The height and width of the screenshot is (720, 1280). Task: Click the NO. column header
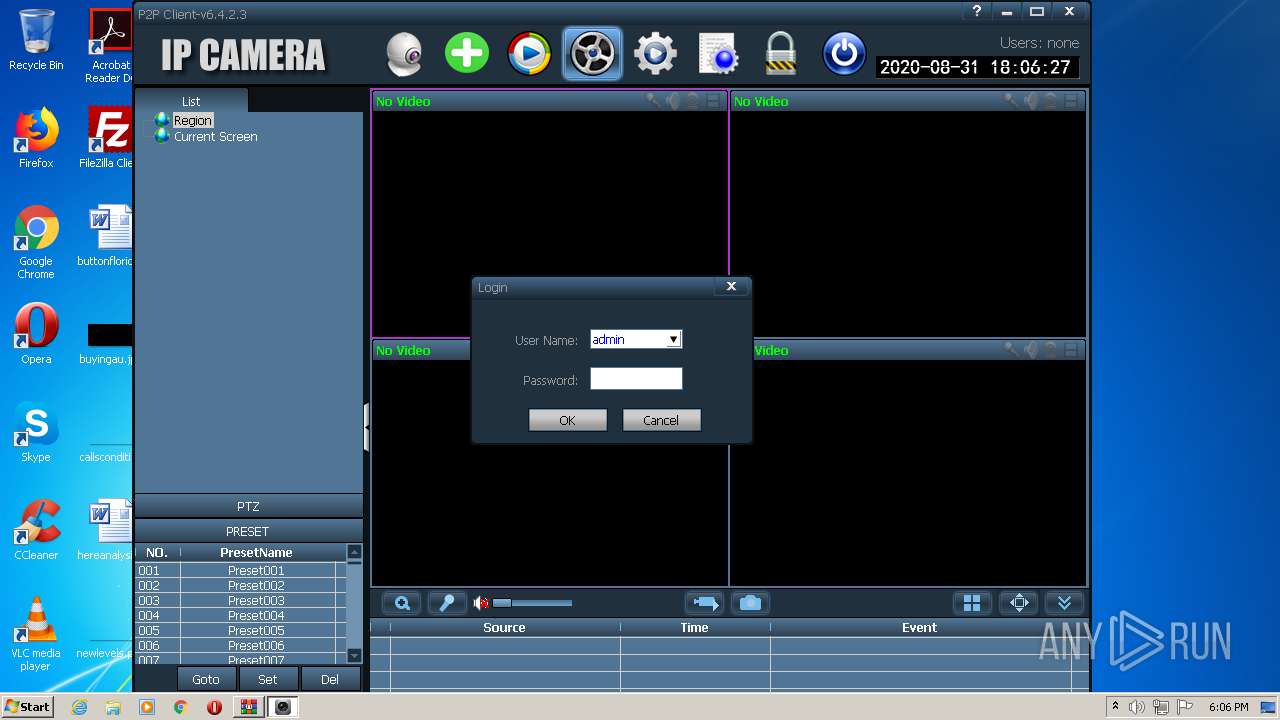(157, 552)
